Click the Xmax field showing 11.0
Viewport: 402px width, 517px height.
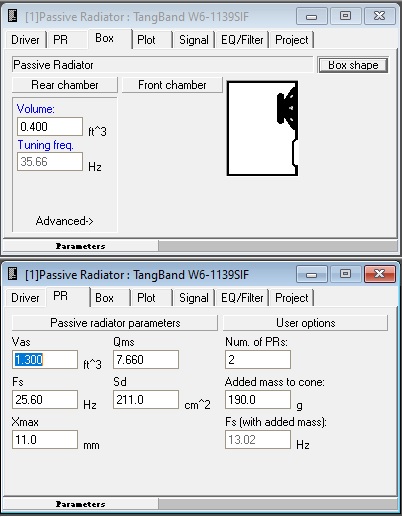(x=45, y=440)
